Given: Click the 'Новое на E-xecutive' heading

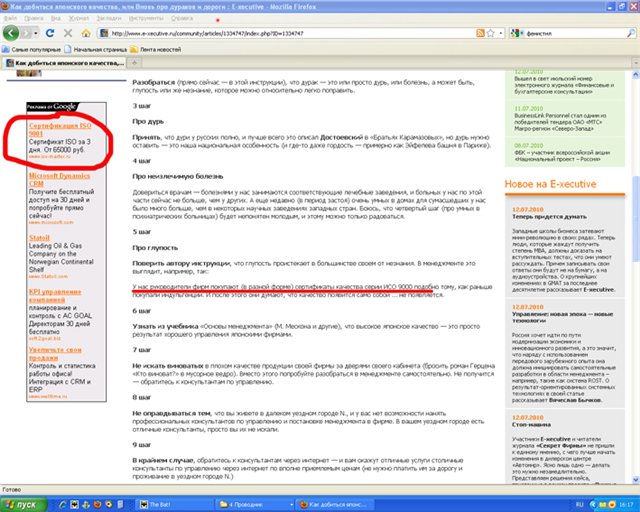Looking at the screenshot, I should click(550, 184).
